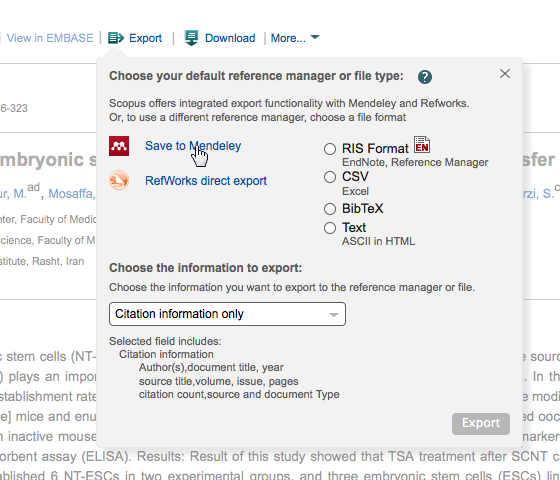Viewport: 560px width, 480px height.
Task: Open the View in EMBASE link
Action: pyautogui.click(x=50, y=38)
